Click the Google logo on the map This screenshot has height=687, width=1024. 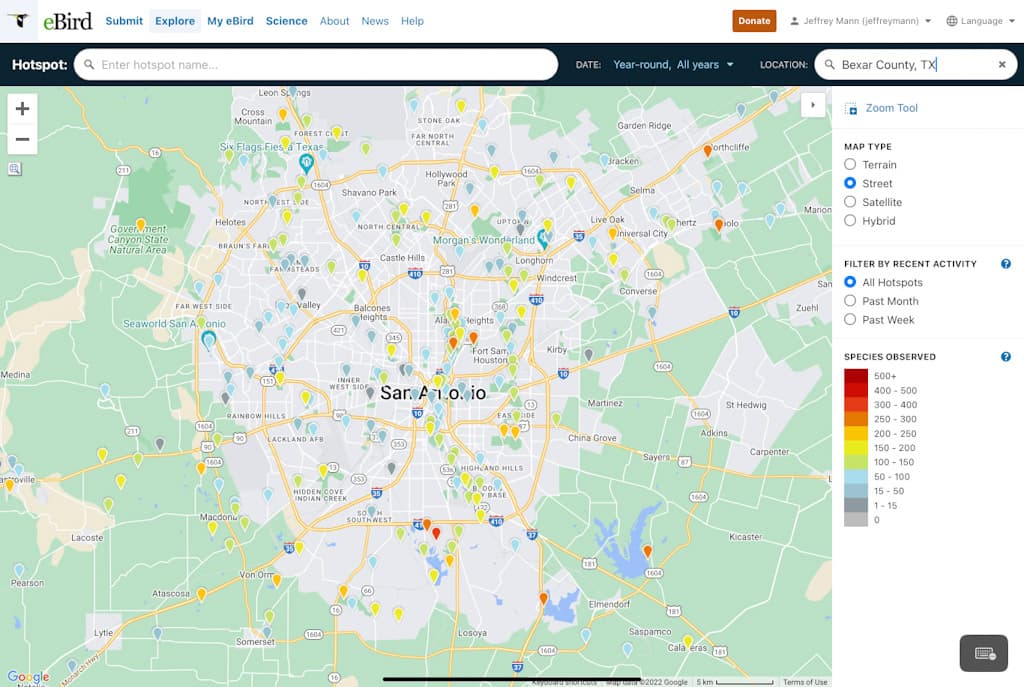(x=28, y=677)
